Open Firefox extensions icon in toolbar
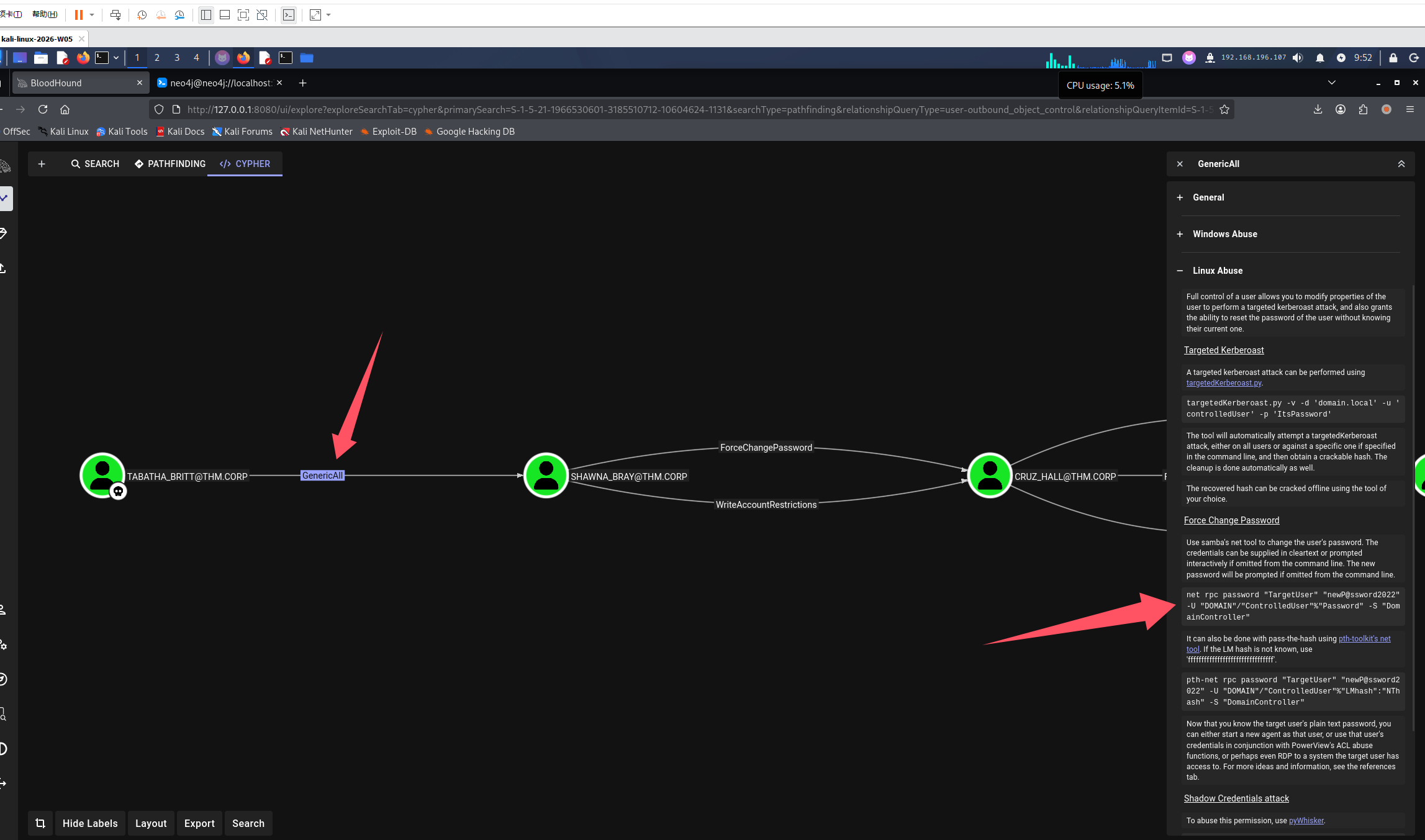The height and width of the screenshot is (840, 1425). (x=1363, y=109)
